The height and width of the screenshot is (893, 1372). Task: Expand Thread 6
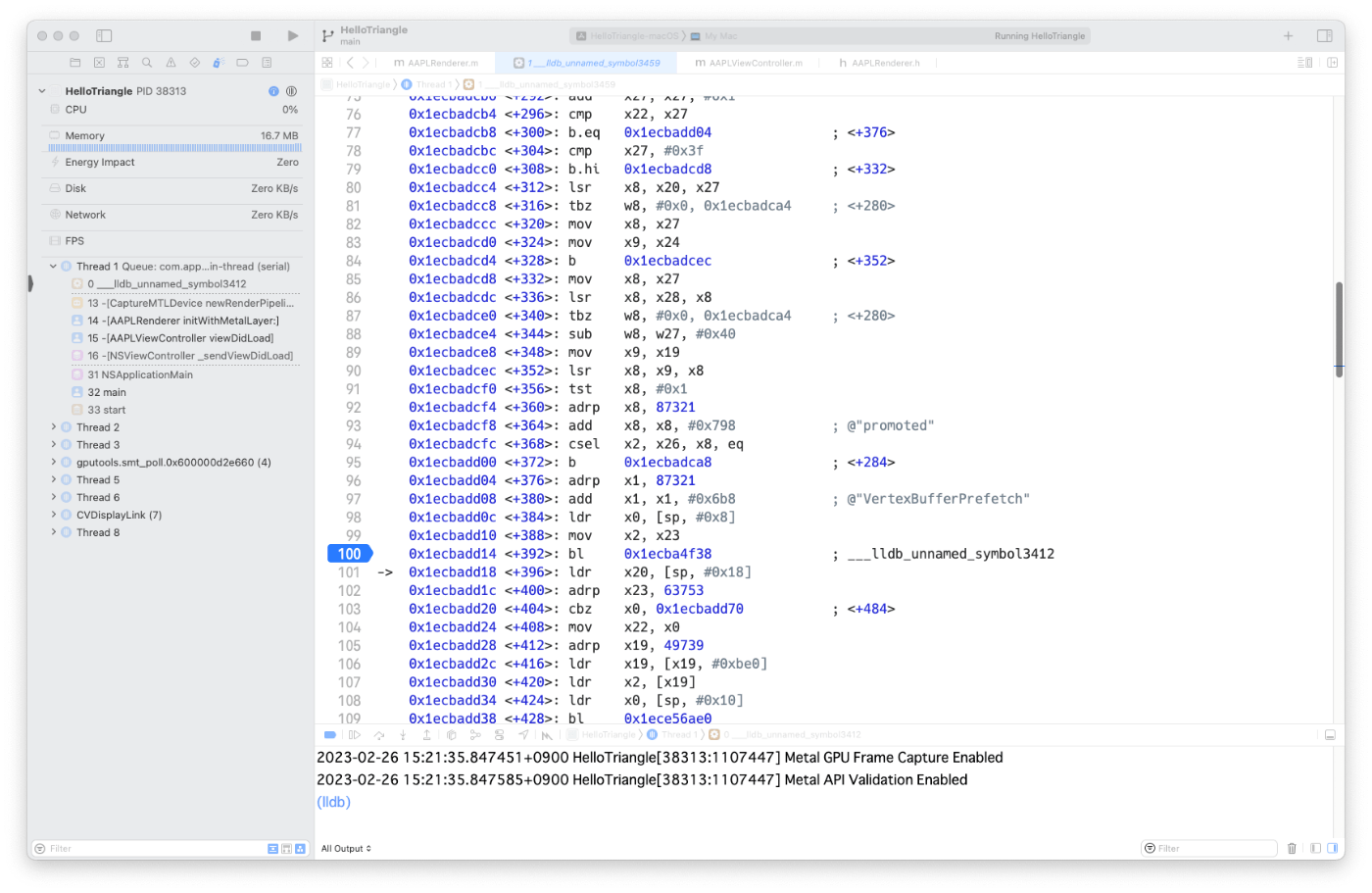click(x=53, y=498)
